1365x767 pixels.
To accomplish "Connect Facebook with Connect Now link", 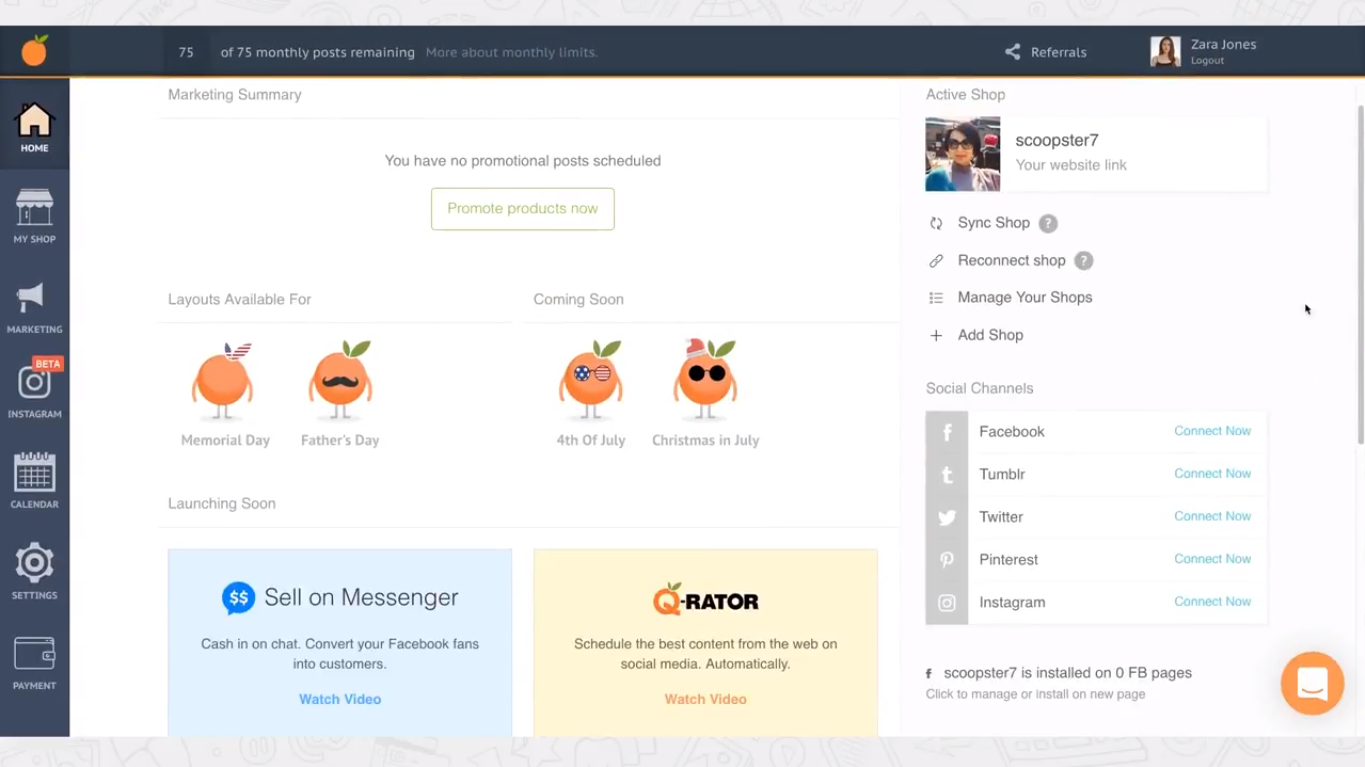I will point(1212,431).
